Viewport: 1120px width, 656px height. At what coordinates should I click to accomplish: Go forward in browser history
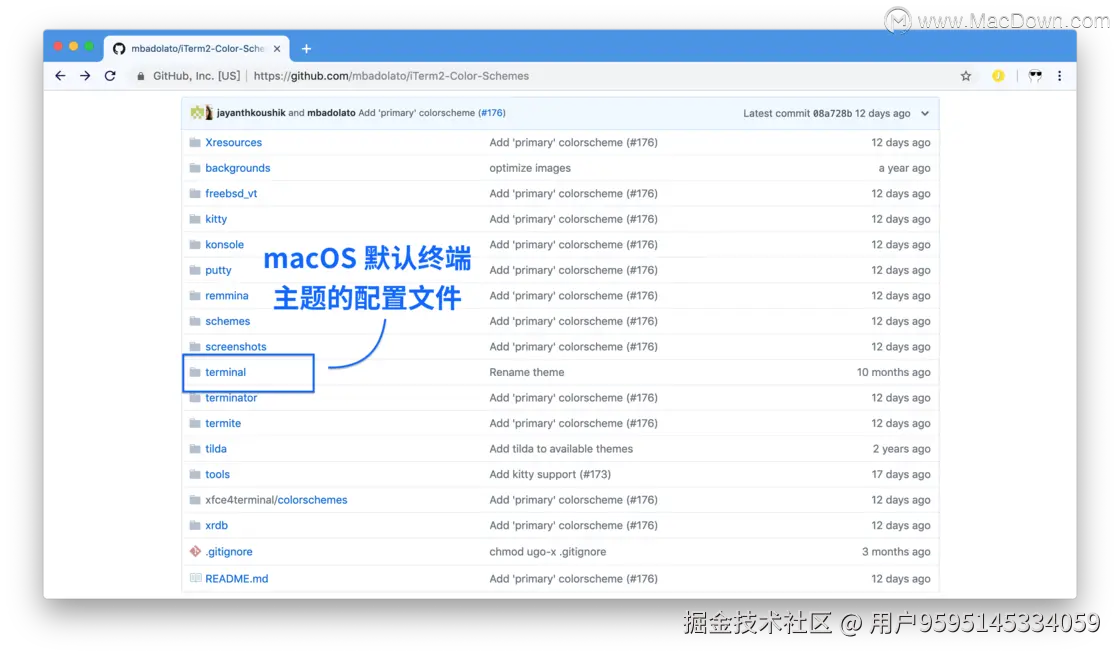[85, 76]
